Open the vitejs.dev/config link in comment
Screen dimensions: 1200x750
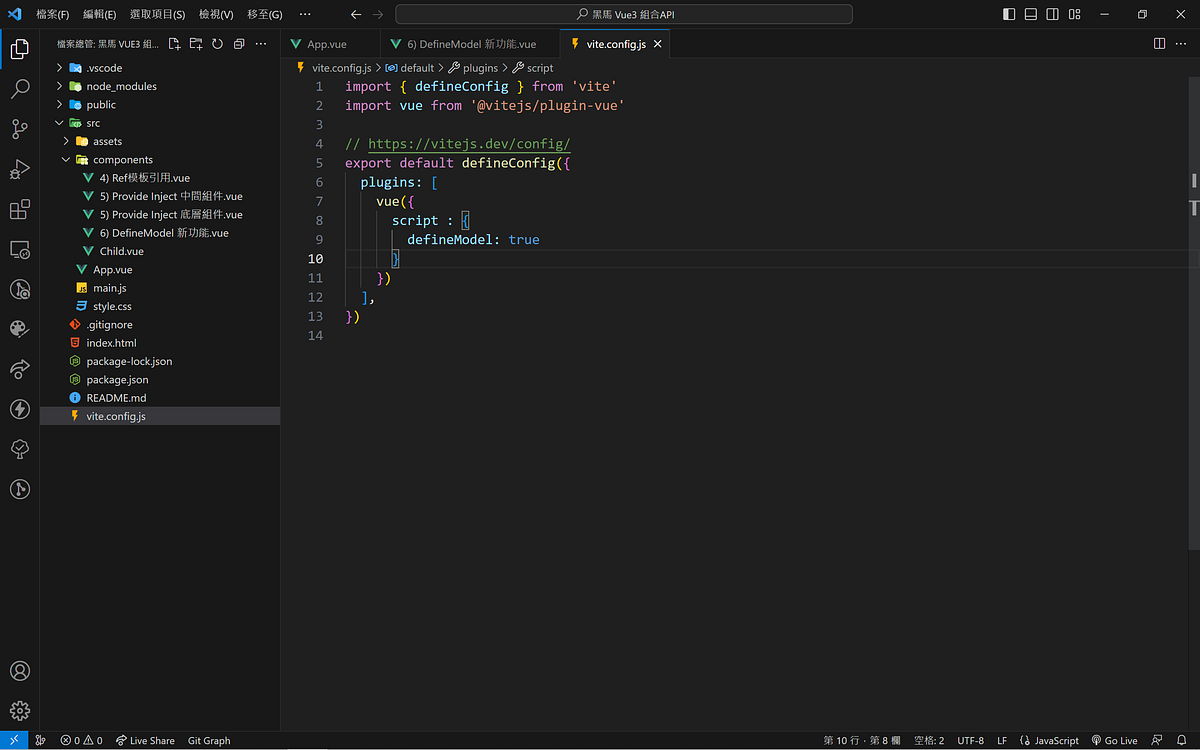coord(468,143)
